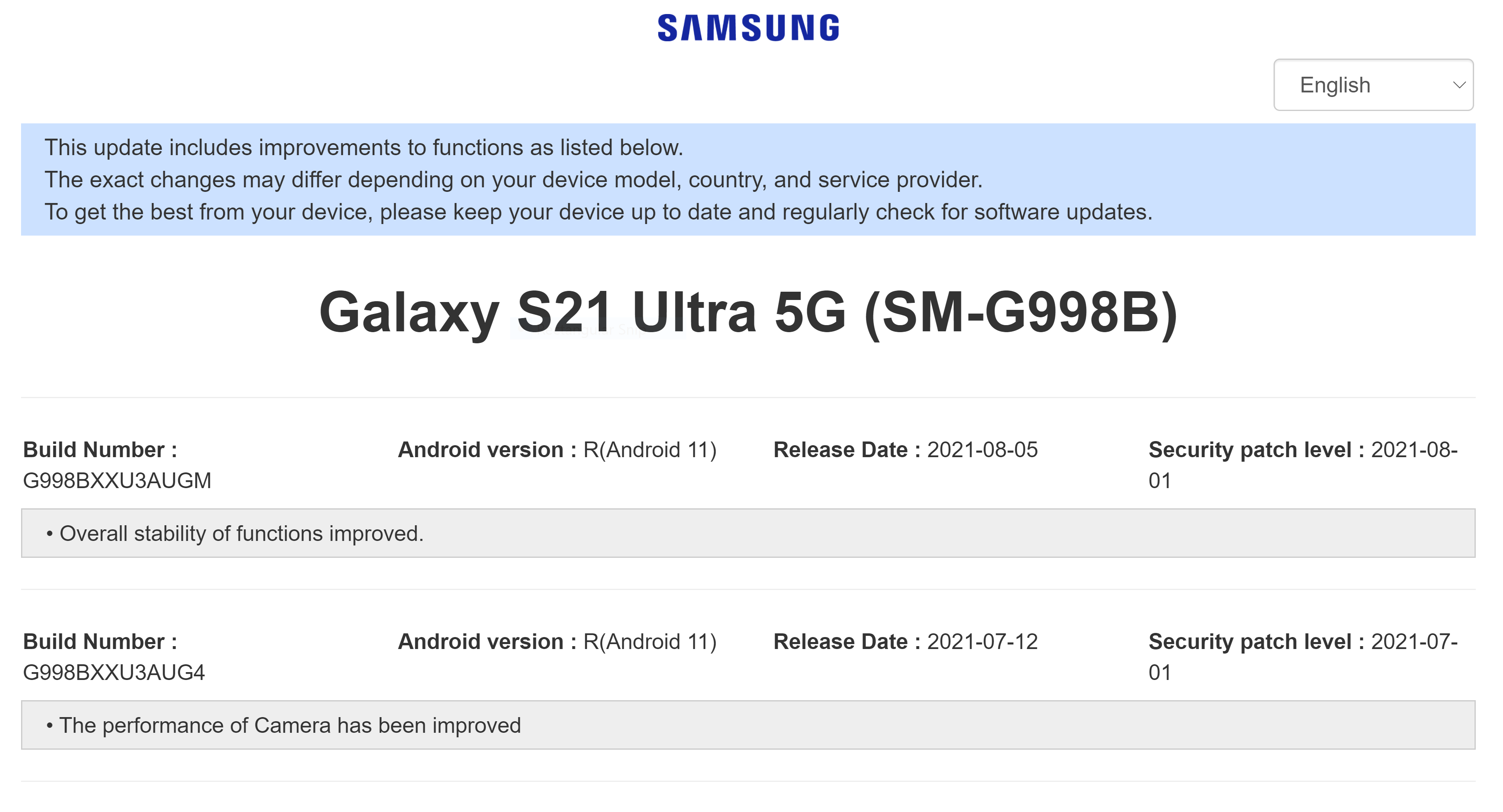Click the first 'Release Date :' label
1503x812 pixels.
(846, 450)
